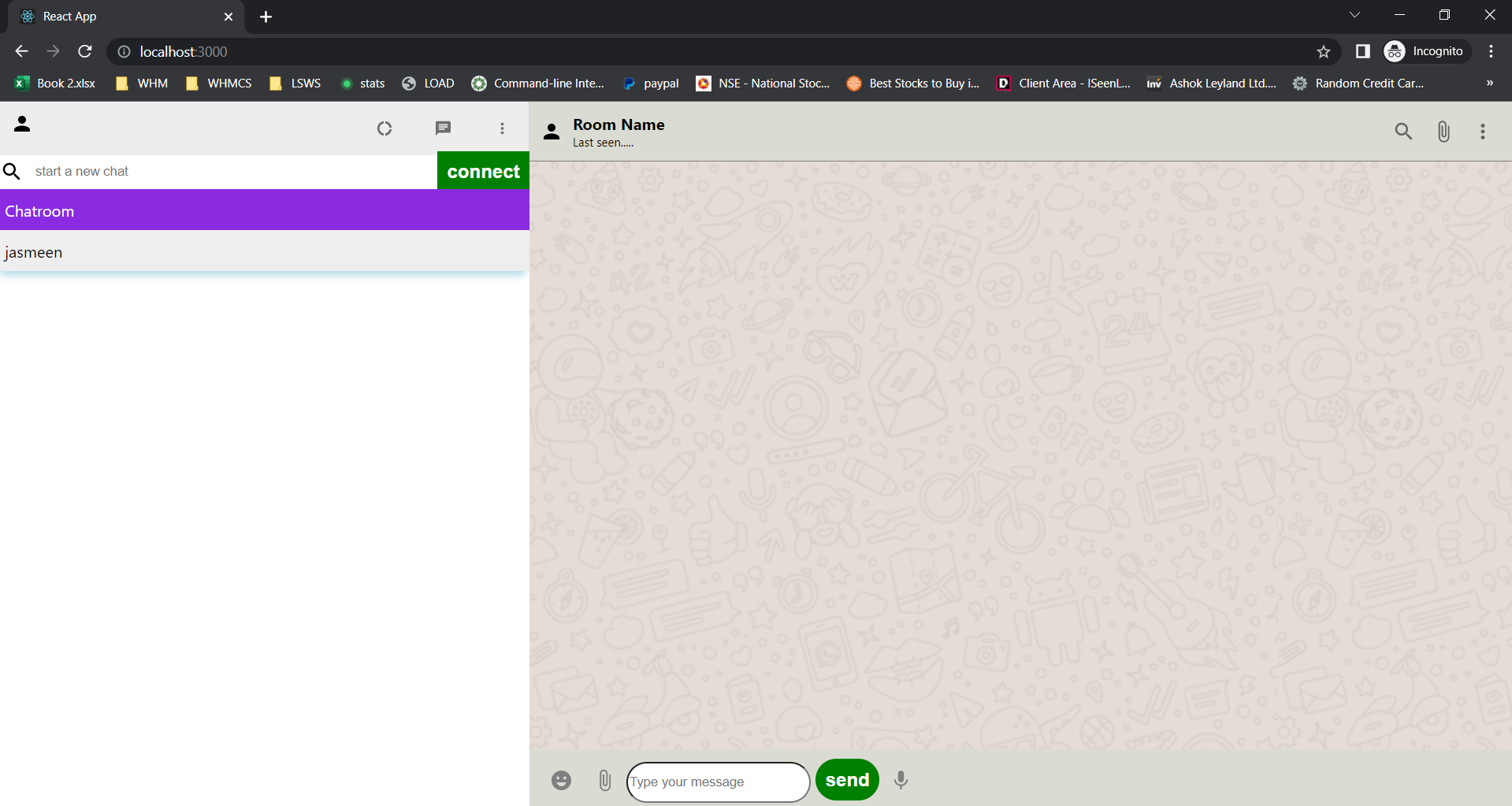This screenshot has height=806, width=1512.
Task: Attach a file using the paperclip near input
Action: pos(605,780)
